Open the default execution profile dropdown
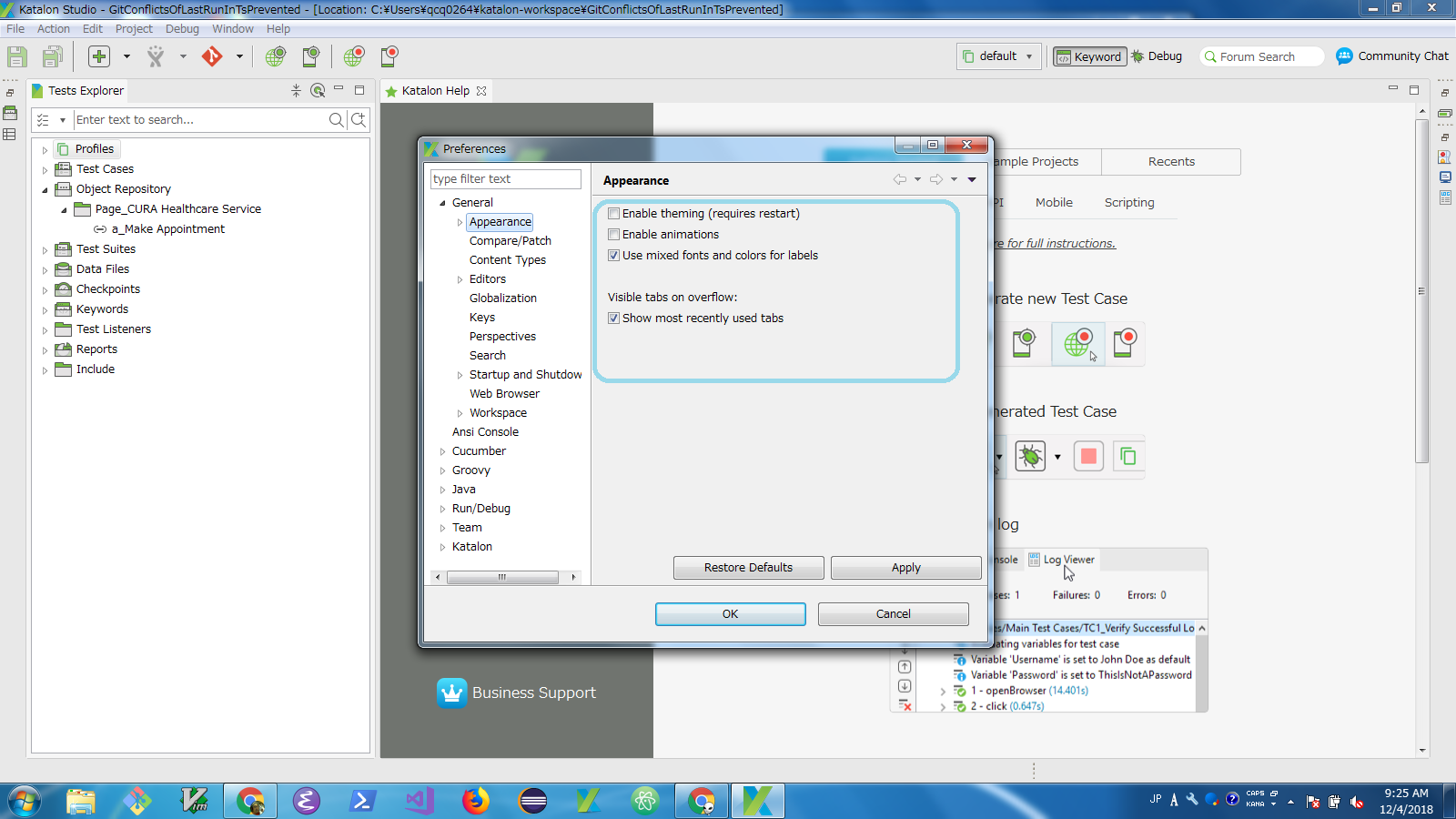This screenshot has height=819, width=1456. coord(999,56)
